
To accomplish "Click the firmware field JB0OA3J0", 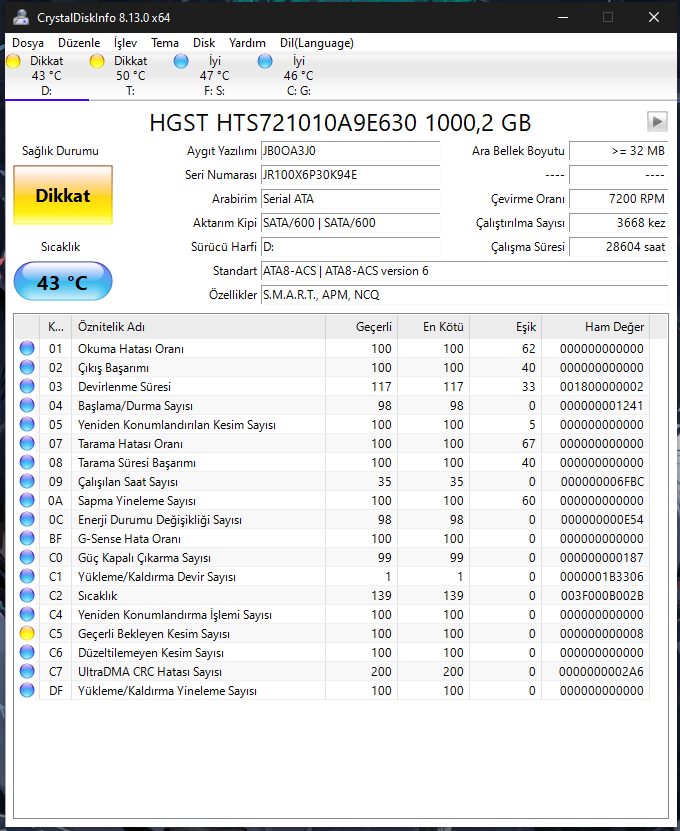I will coord(350,151).
